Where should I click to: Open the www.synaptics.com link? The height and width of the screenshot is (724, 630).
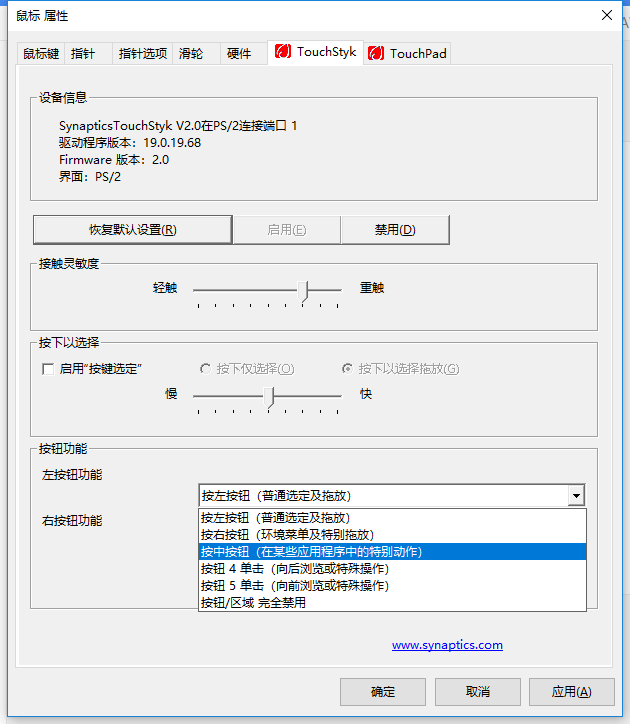click(x=447, y=645)
